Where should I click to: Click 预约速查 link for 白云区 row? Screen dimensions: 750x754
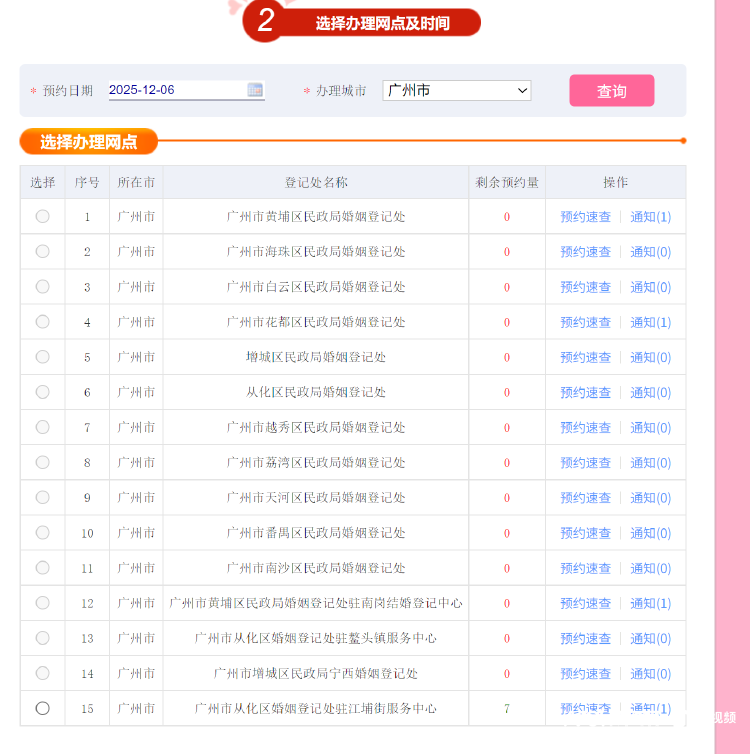tap(586, 287)
